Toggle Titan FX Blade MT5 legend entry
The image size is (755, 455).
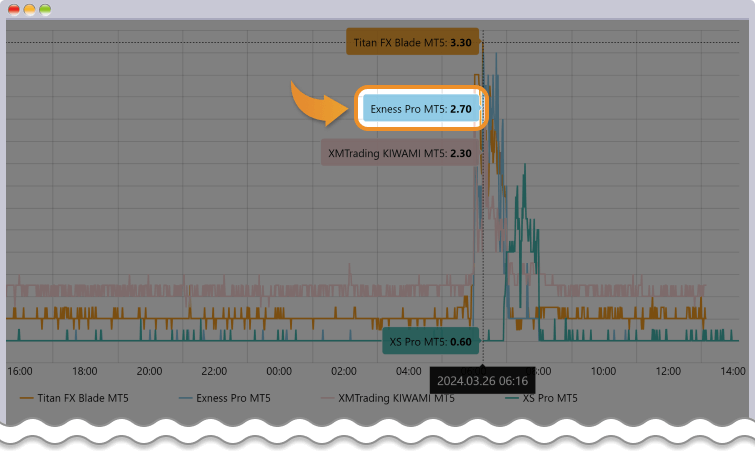74,398
